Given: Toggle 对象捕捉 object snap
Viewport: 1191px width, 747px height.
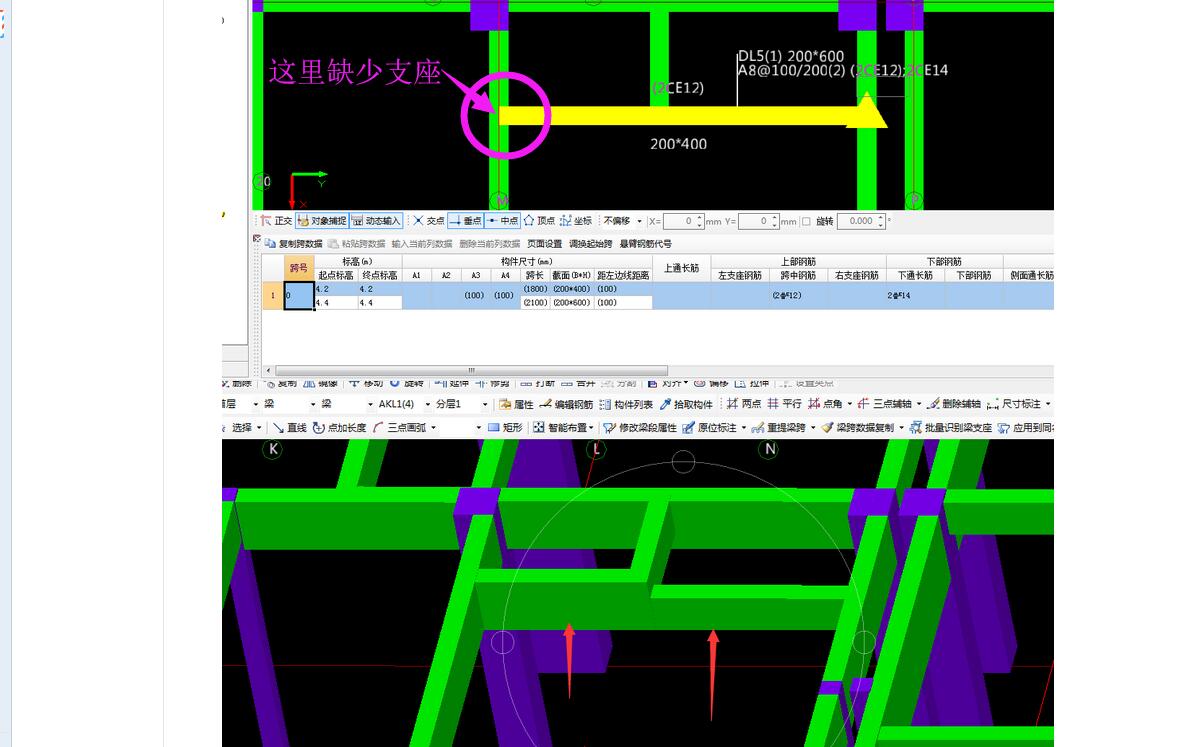Looking at the screenshot, I should [322, 221].
